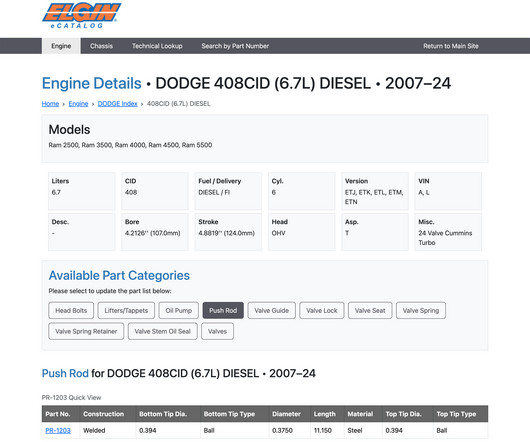Select the Oil Pump category
The image size is (530, 442).
click(x=178, y=310)
